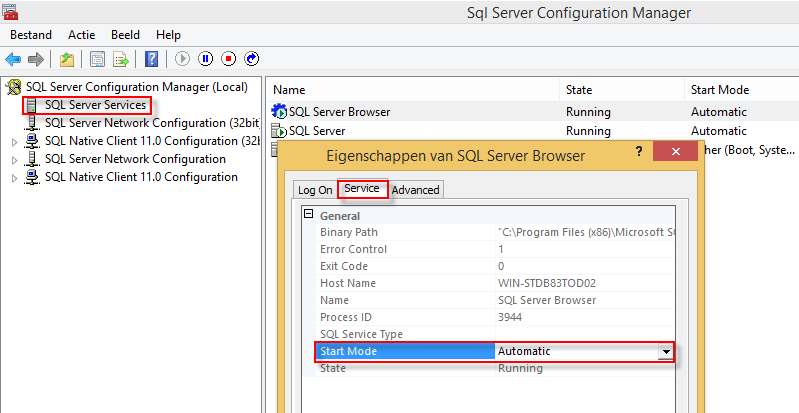
Task: Open the Actie menu
Action: pos(82,35)
